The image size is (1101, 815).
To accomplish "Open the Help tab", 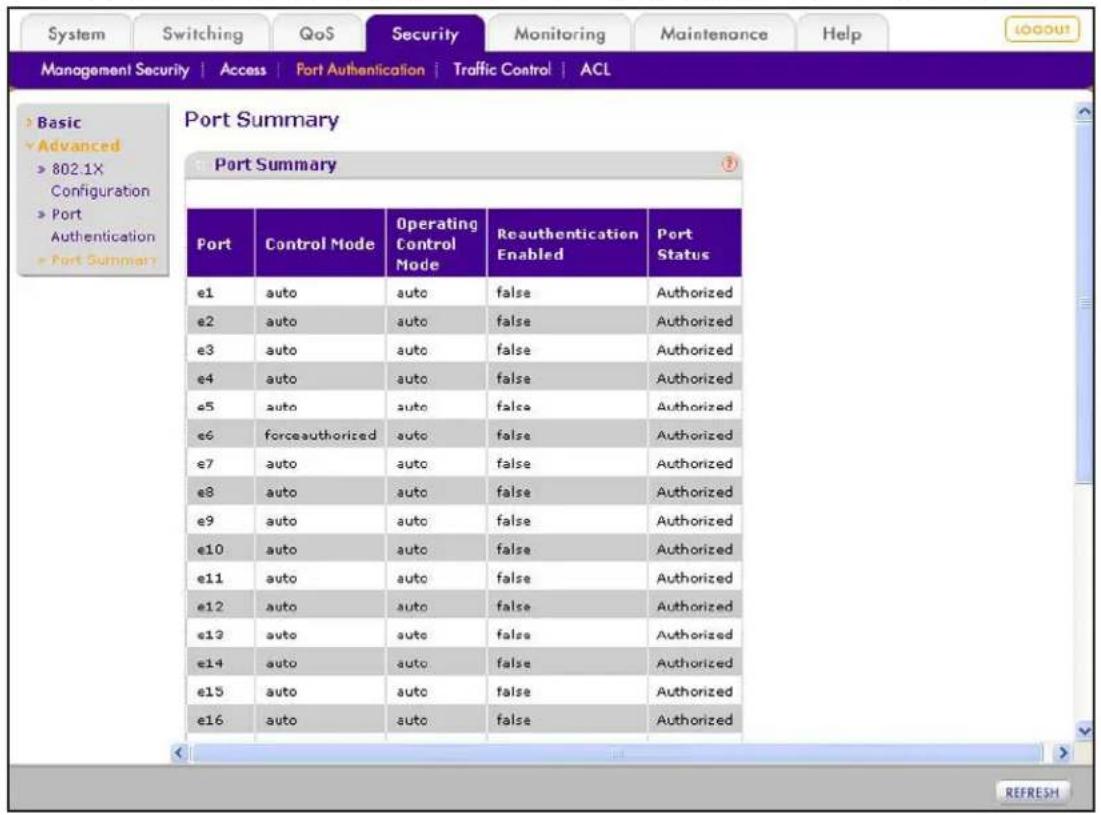I will 842,34.
